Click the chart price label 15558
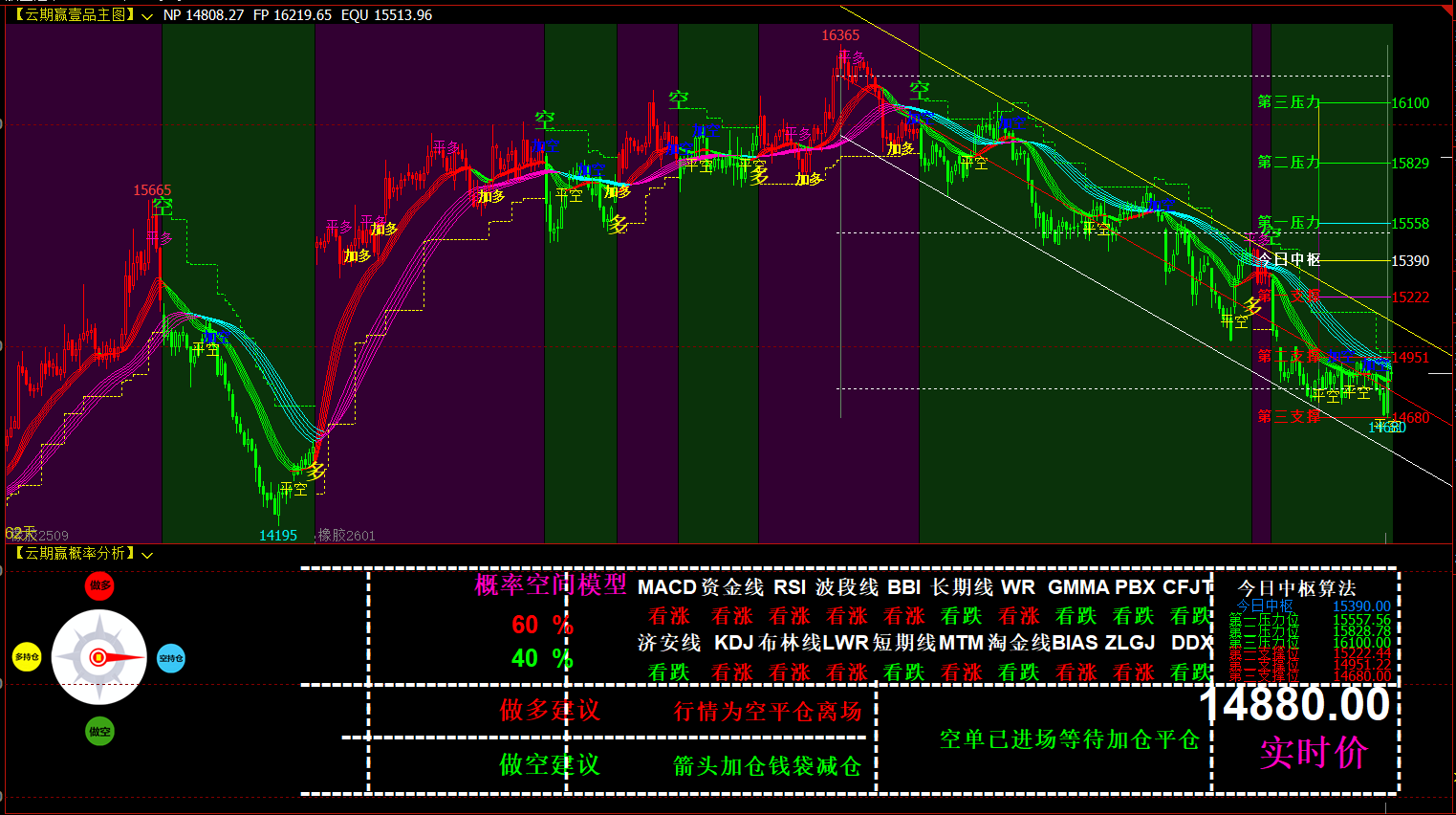The width and height of the screenshot is (1456, 815). [1410, 224]
